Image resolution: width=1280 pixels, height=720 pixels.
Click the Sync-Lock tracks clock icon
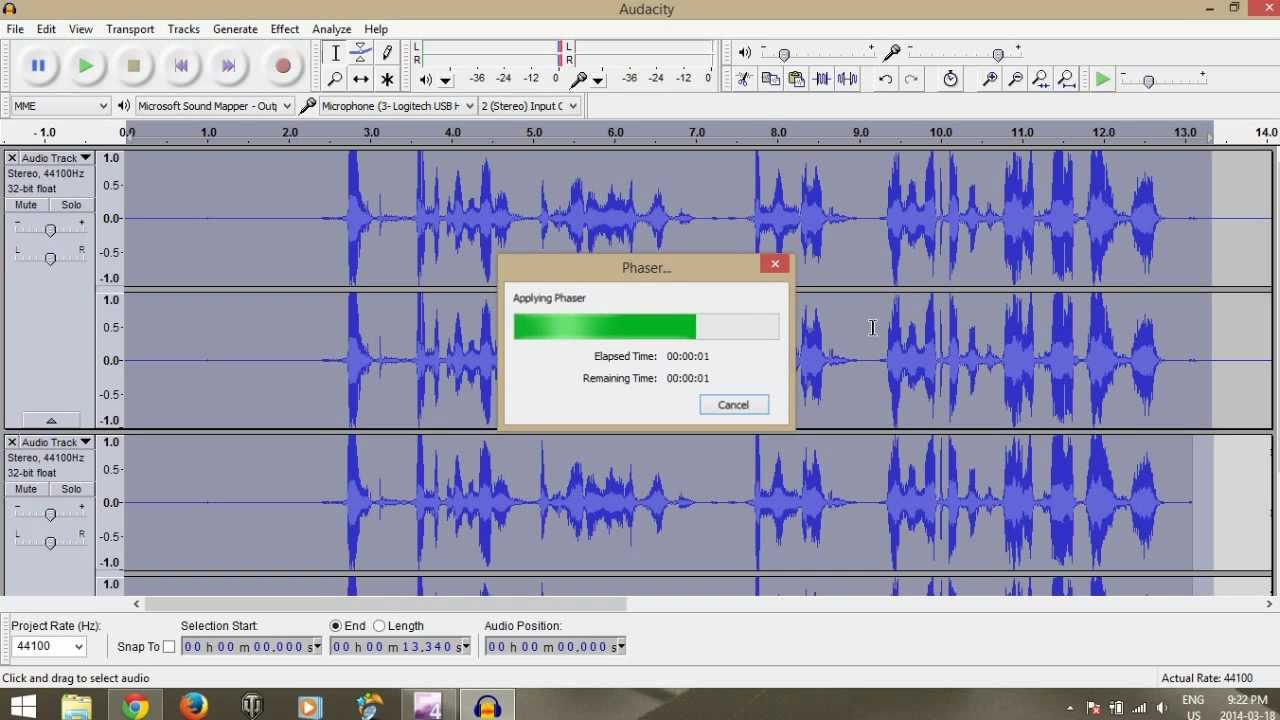click(950, 79)
